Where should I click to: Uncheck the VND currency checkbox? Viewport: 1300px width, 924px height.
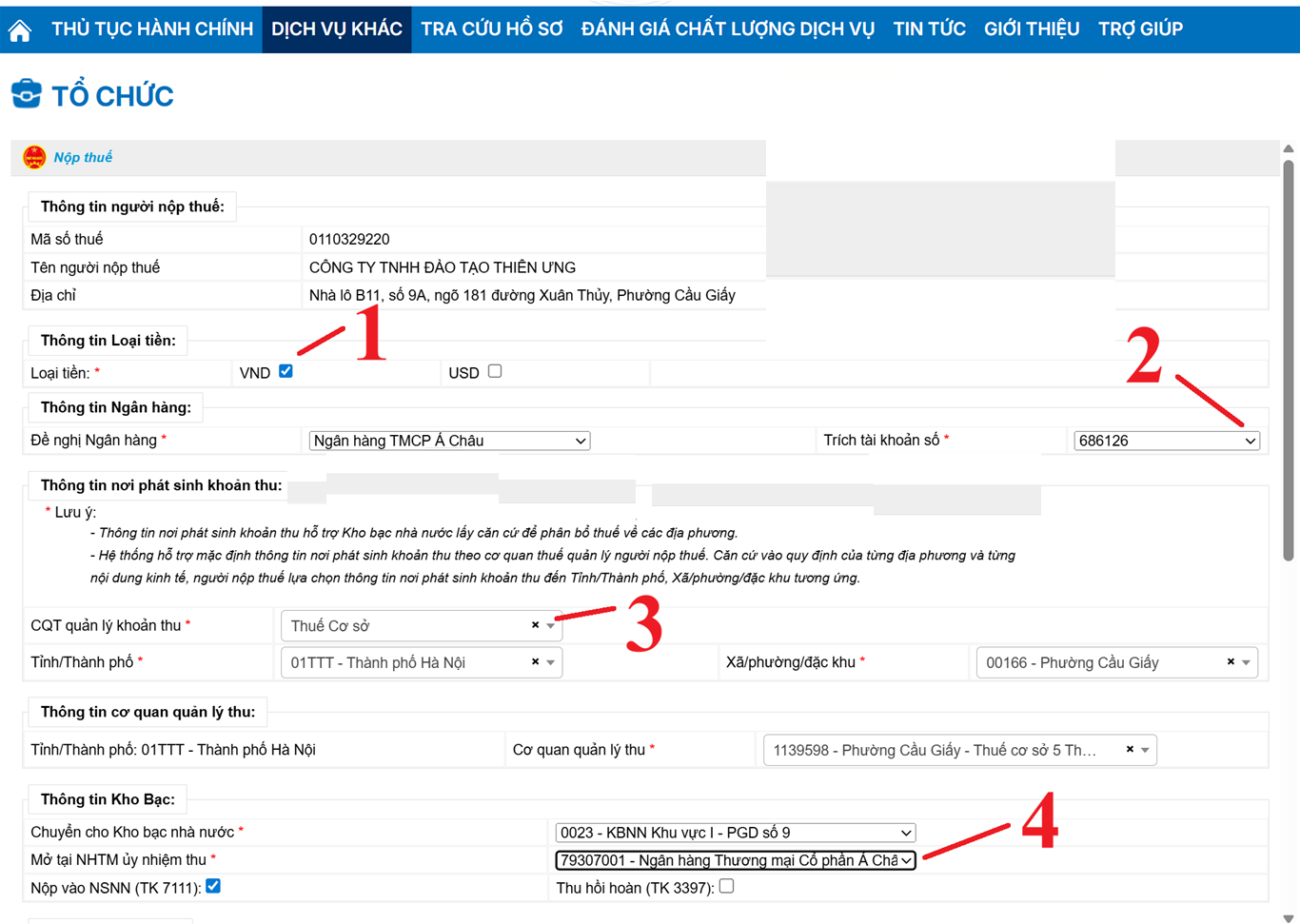coord(286,371)
